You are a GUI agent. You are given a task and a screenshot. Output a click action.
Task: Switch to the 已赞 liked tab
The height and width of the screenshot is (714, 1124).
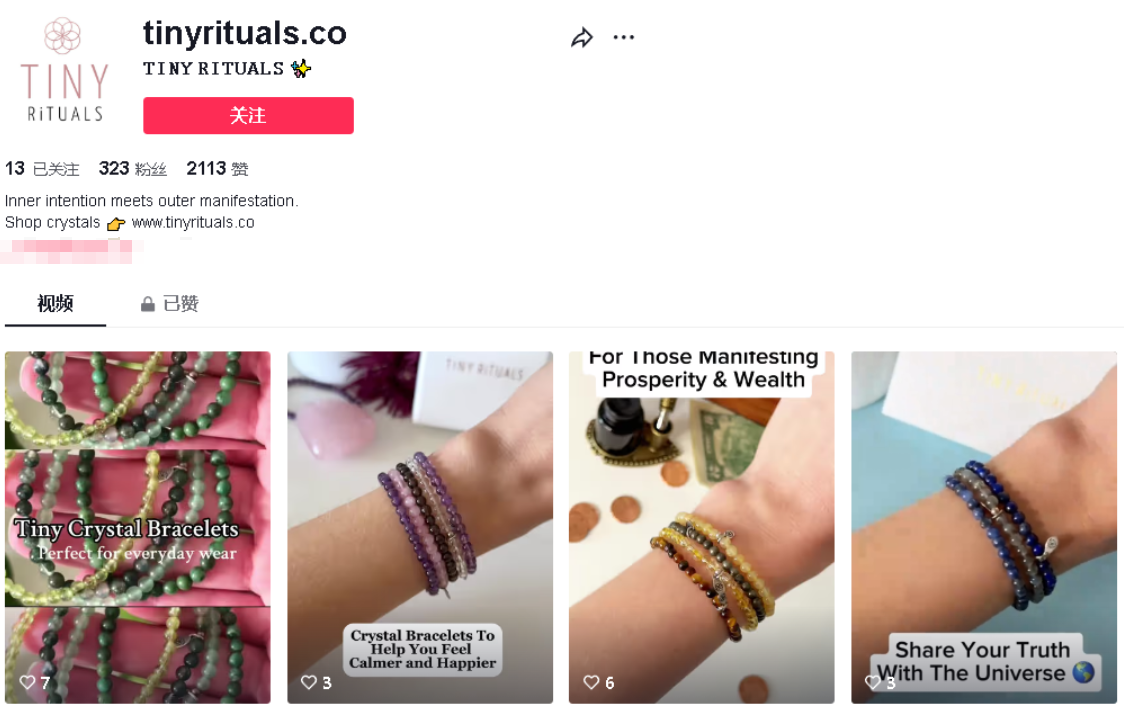pos(170,304)
